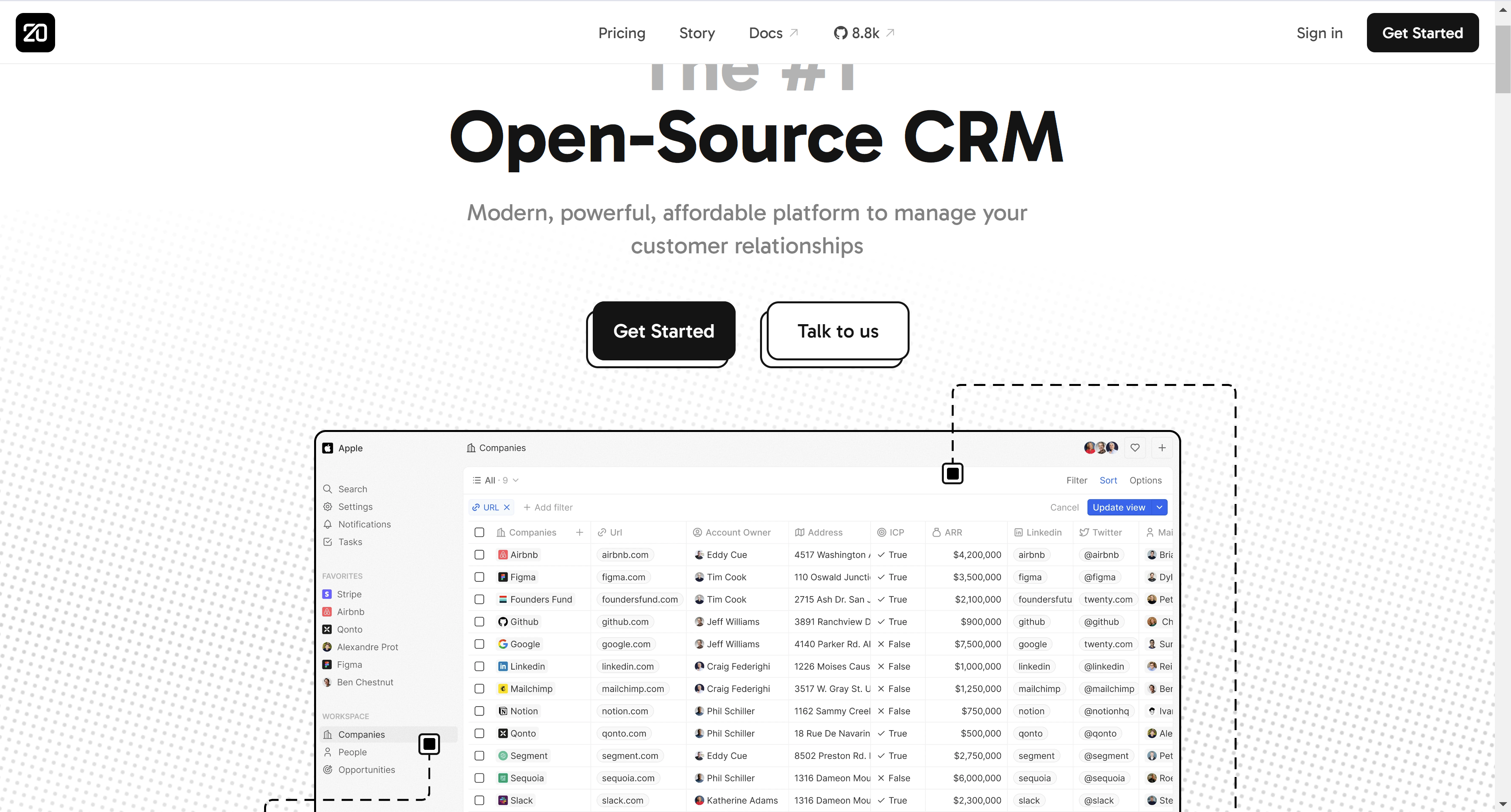Click the Twenty logo in the top navigation
The width and height of the screenshot is (1511, 812).
35,32
